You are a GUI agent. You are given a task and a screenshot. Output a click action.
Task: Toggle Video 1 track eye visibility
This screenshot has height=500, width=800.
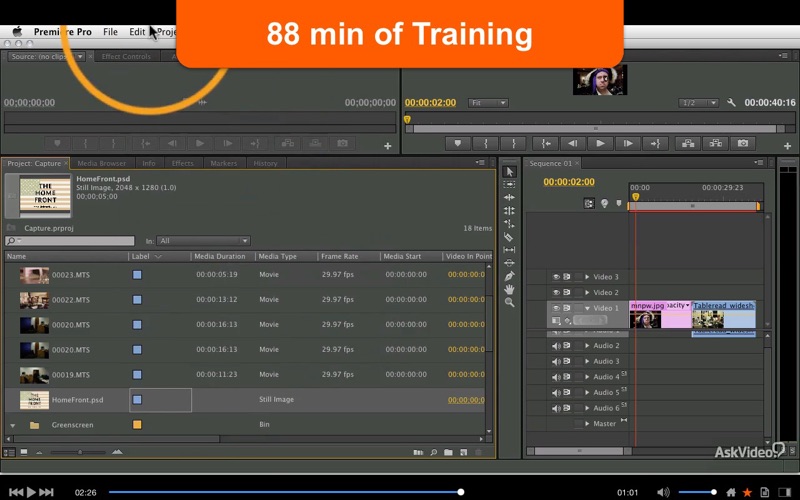556,308
